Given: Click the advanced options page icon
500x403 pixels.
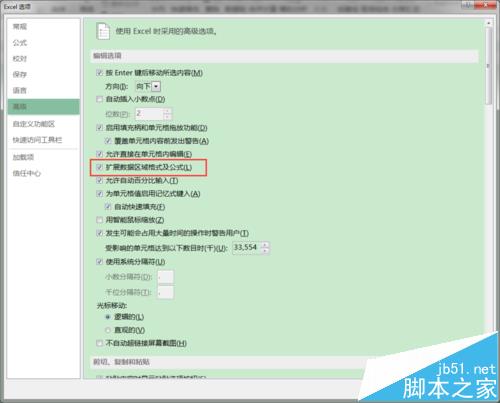Looking at the screenshot, I should coord(103,31).
